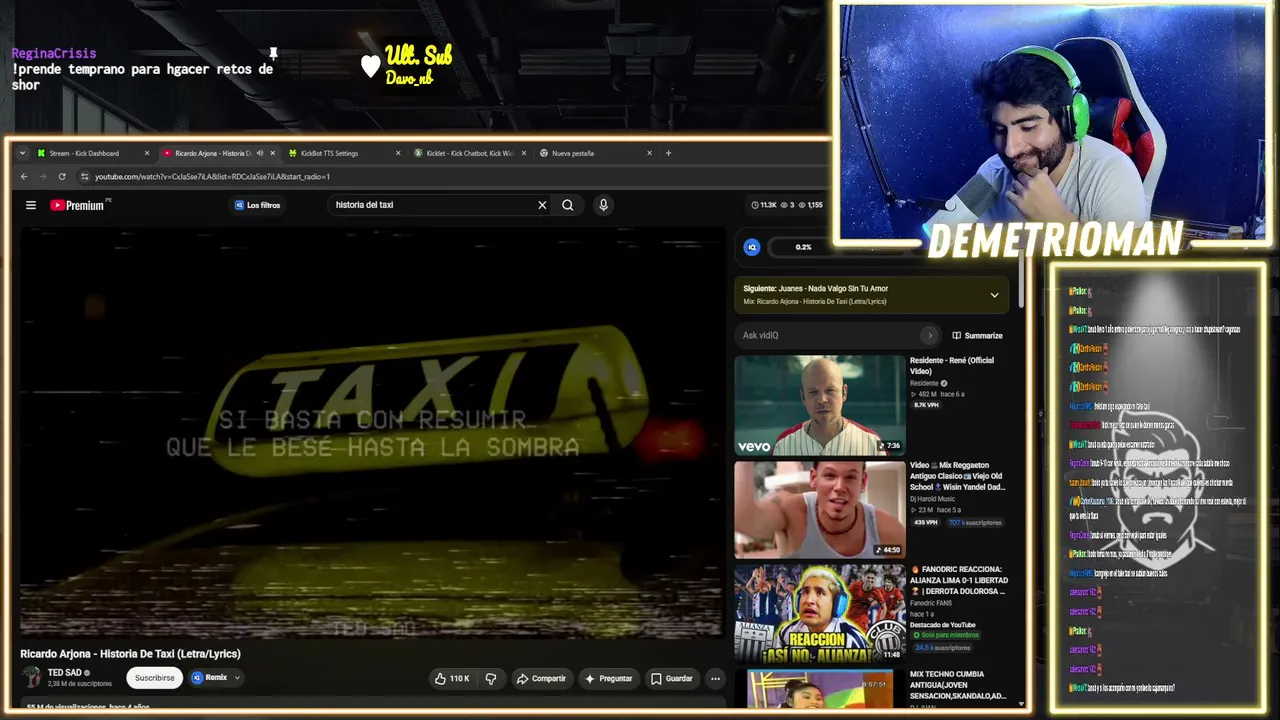This screenshot has height=720, width=1280.
Task: Open Mix Techno Cumbia Antigua thumbnail
Action: 820,688
